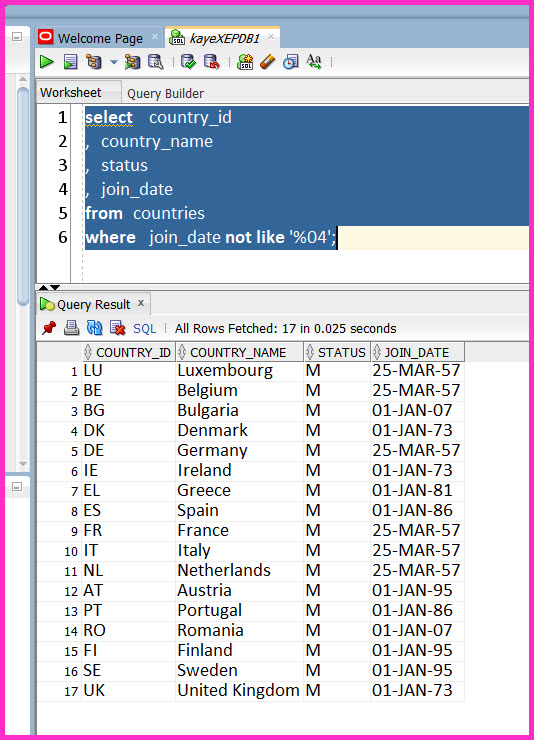Delete row icon in result toolbar

pyautogui.click(x=117, y=328)
